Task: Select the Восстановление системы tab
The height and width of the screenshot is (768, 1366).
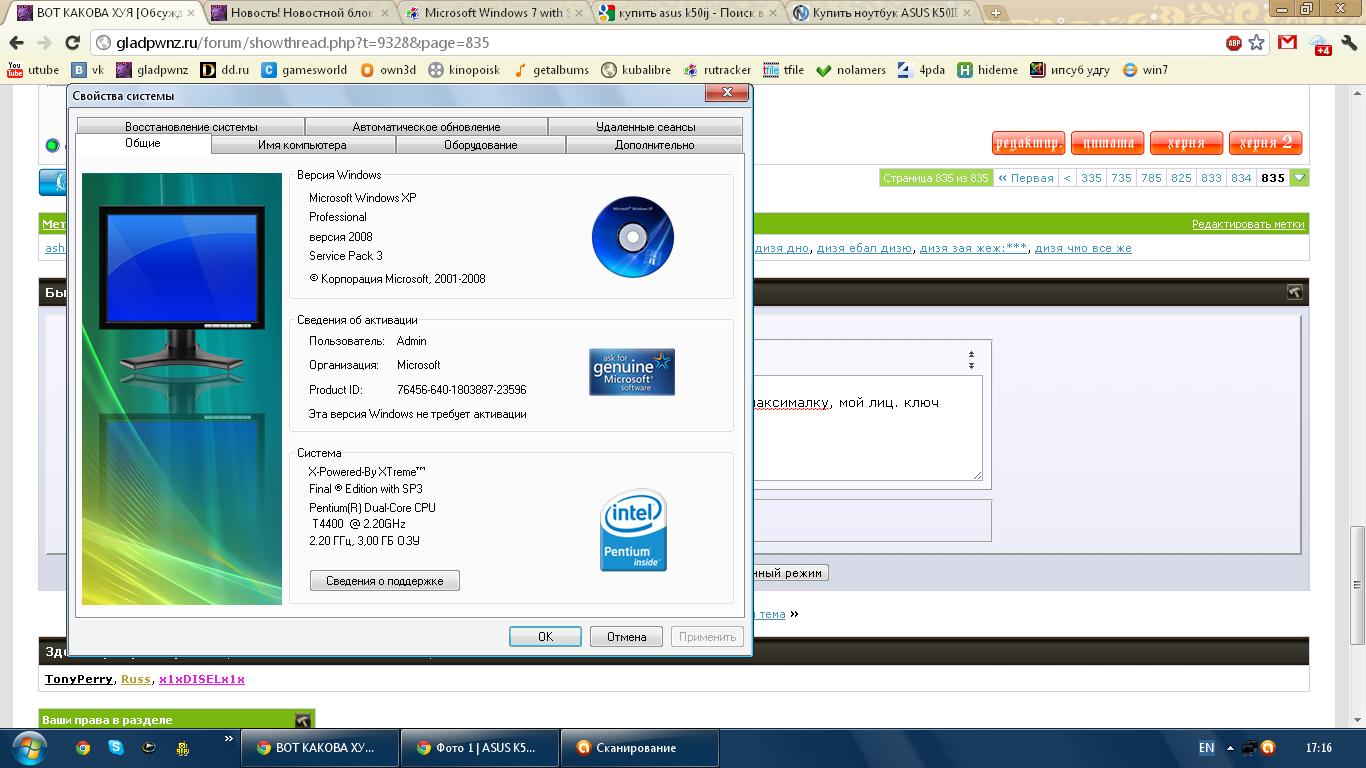Action: point(191,127)
